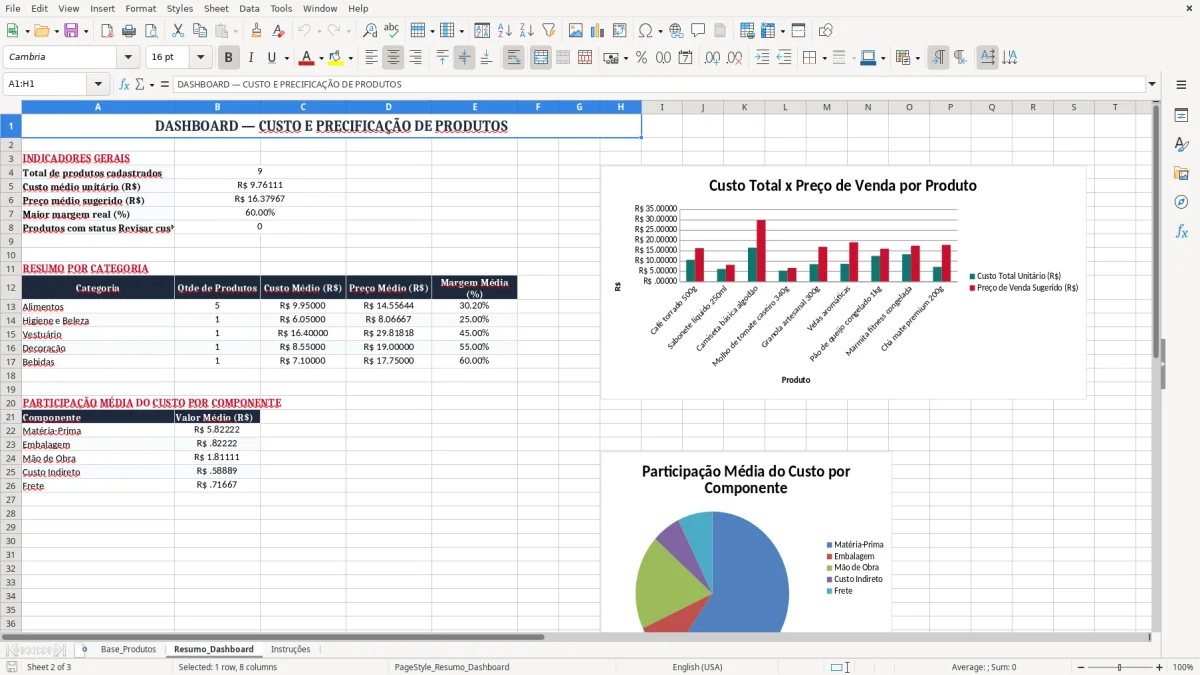Screen dimensions: 1200x675
Task: Align cell text left
Action: click(371, 58)
